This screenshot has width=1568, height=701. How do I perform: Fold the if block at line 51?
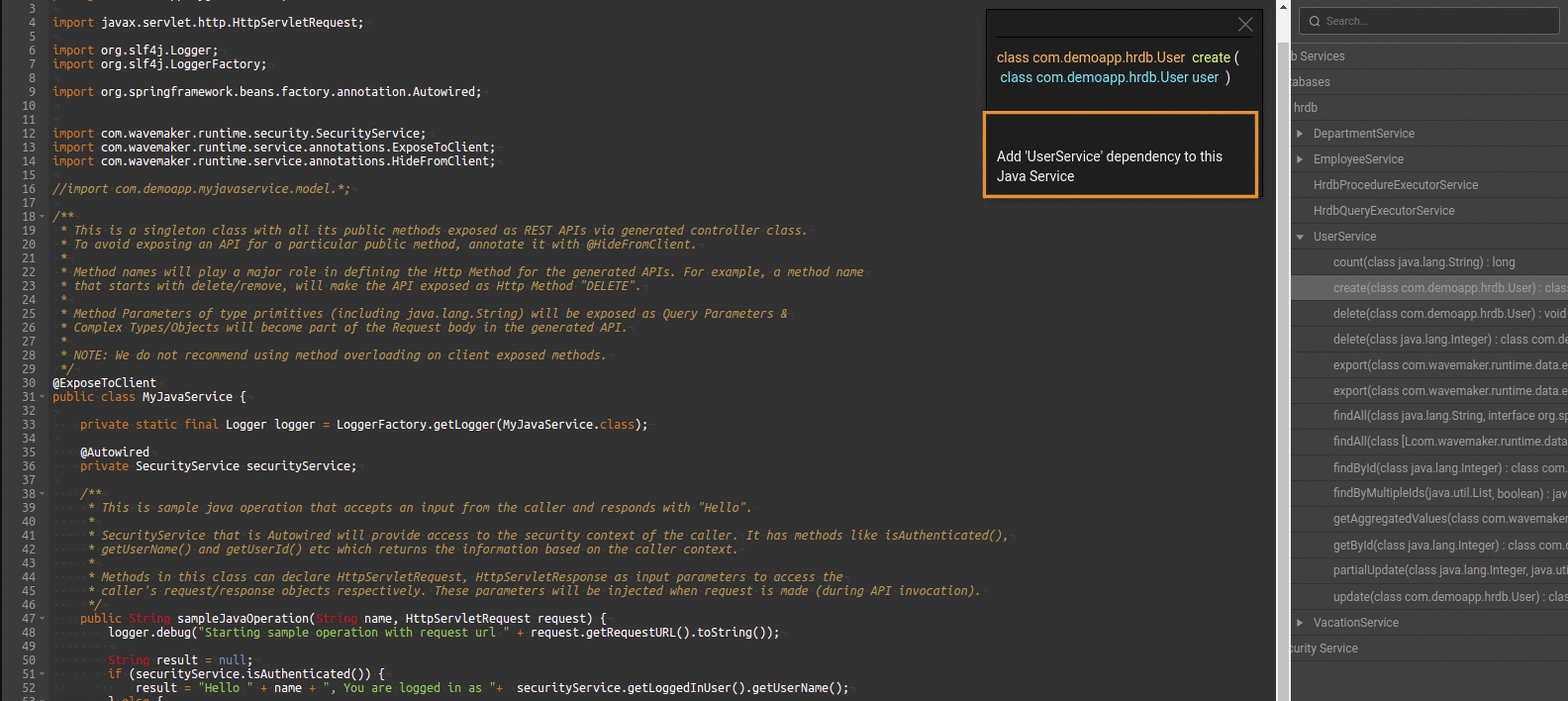coord(42,674)
